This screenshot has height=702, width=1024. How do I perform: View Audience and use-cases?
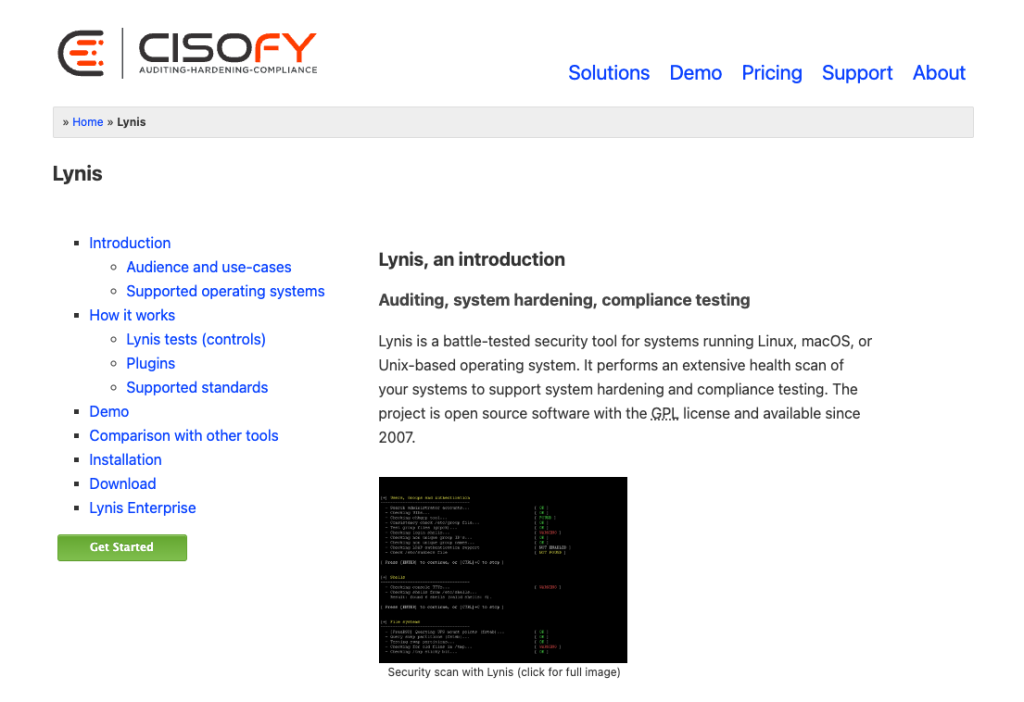(208, 267)
